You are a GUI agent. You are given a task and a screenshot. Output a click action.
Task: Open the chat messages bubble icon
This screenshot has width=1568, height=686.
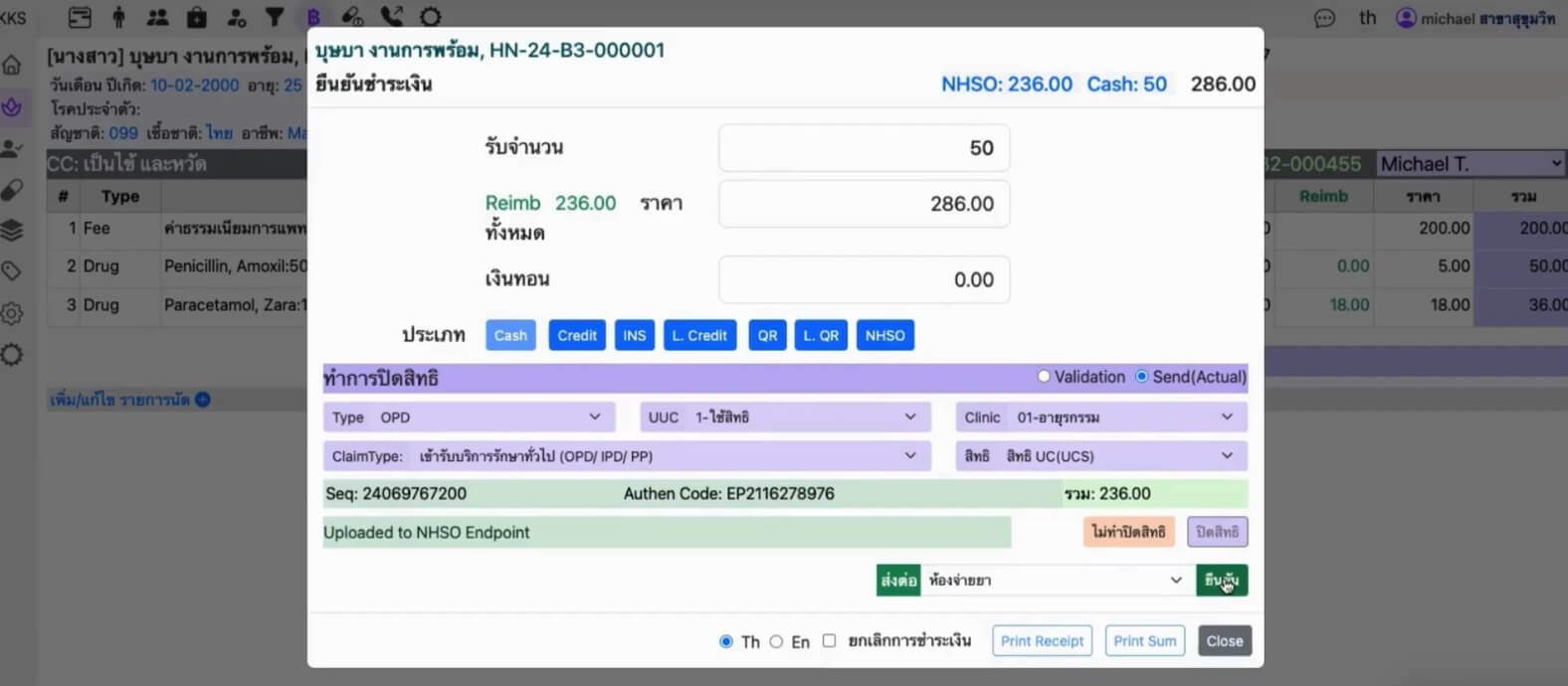(x=1324, y=19)
